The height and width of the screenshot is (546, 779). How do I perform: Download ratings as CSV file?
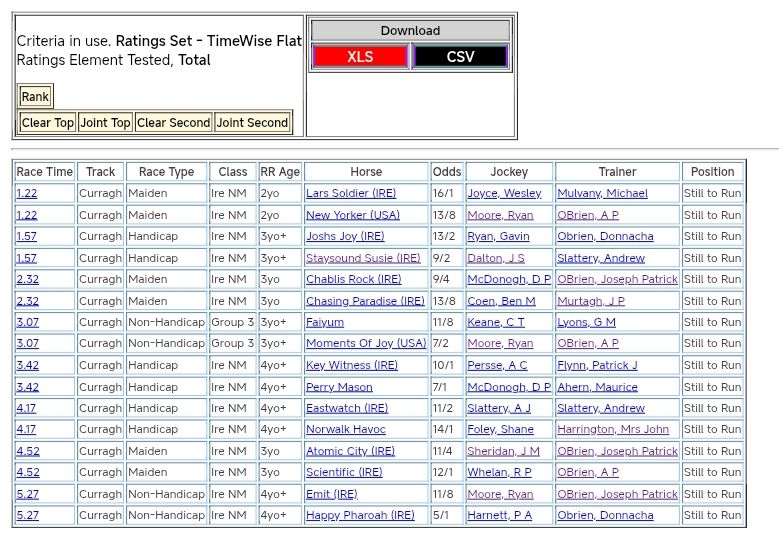point(460,57)
